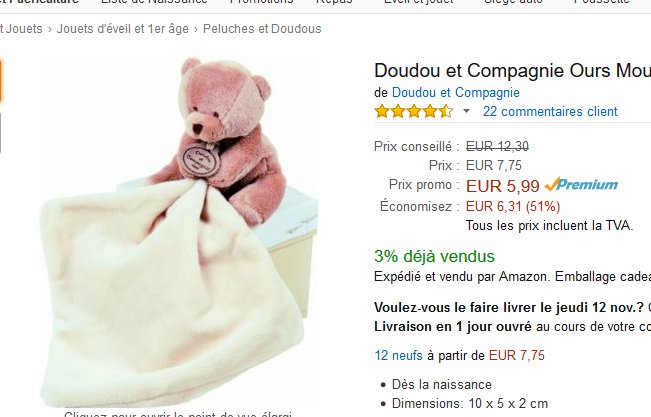Open the Eveil et jouet tab
This screenshot has height=417, width=651.
click(418, 2)
